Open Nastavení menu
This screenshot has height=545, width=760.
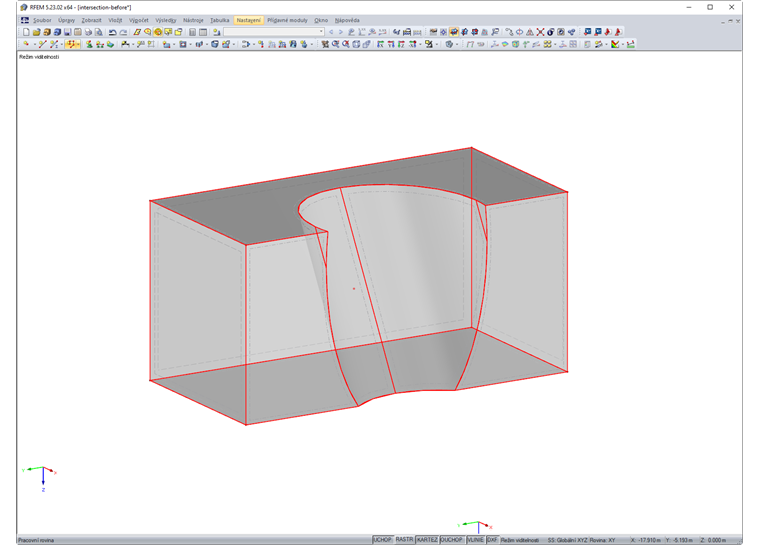249,20
